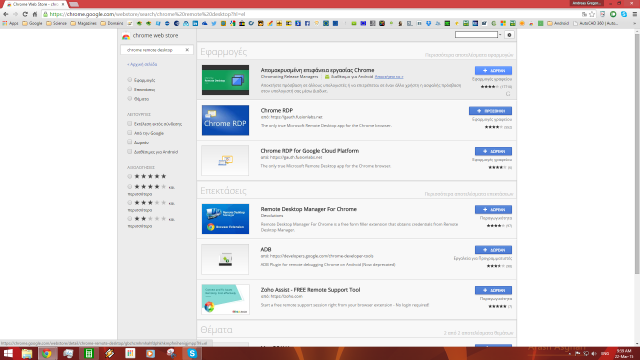The height and width of the screenshot is (360, 640).
Task: Select the four-stars-and-up rating filter
Action: [x=129, y=187]
